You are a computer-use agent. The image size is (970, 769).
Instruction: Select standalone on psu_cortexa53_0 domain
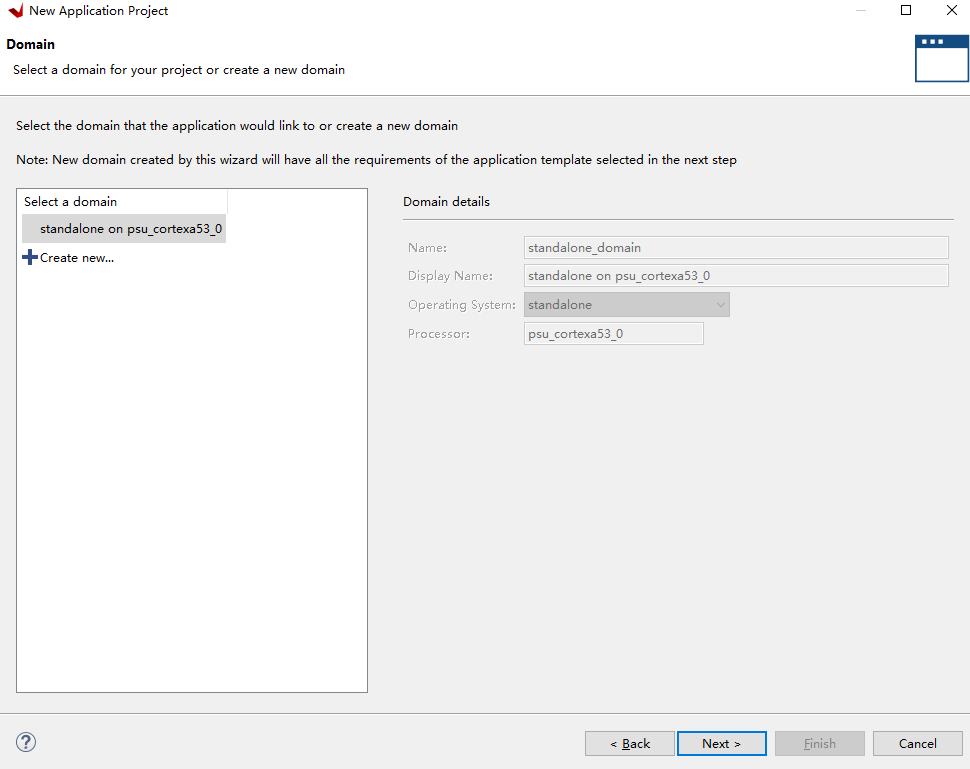point(130,229)
